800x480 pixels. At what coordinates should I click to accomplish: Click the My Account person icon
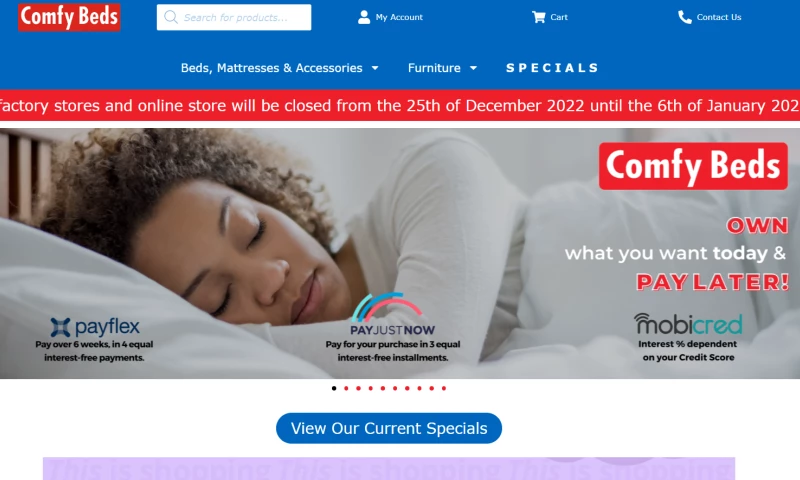364,17
